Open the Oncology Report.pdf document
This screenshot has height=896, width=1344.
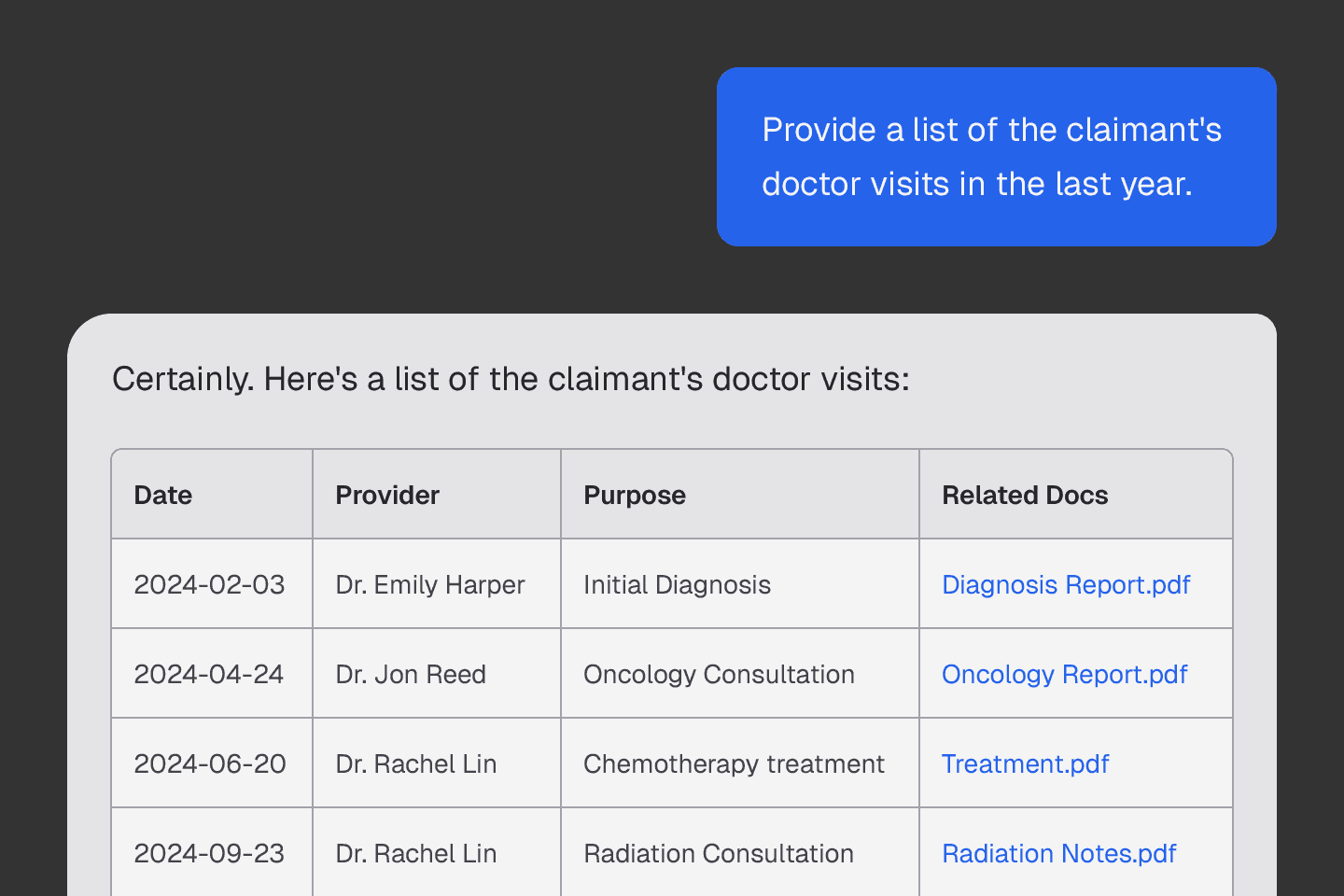[1064, 675]
